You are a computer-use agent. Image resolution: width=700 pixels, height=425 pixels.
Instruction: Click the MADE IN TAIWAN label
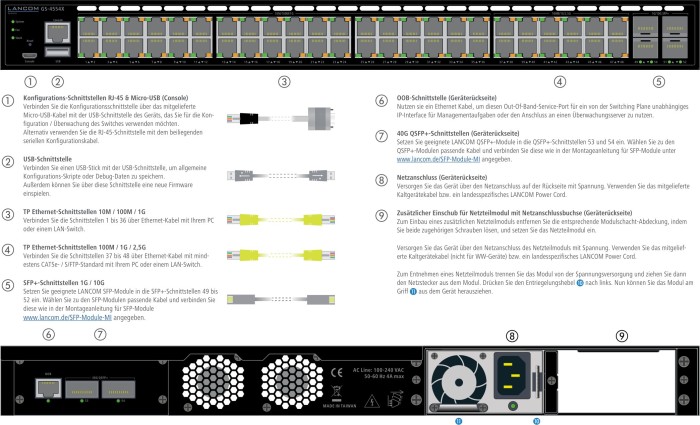coord(340,406)
